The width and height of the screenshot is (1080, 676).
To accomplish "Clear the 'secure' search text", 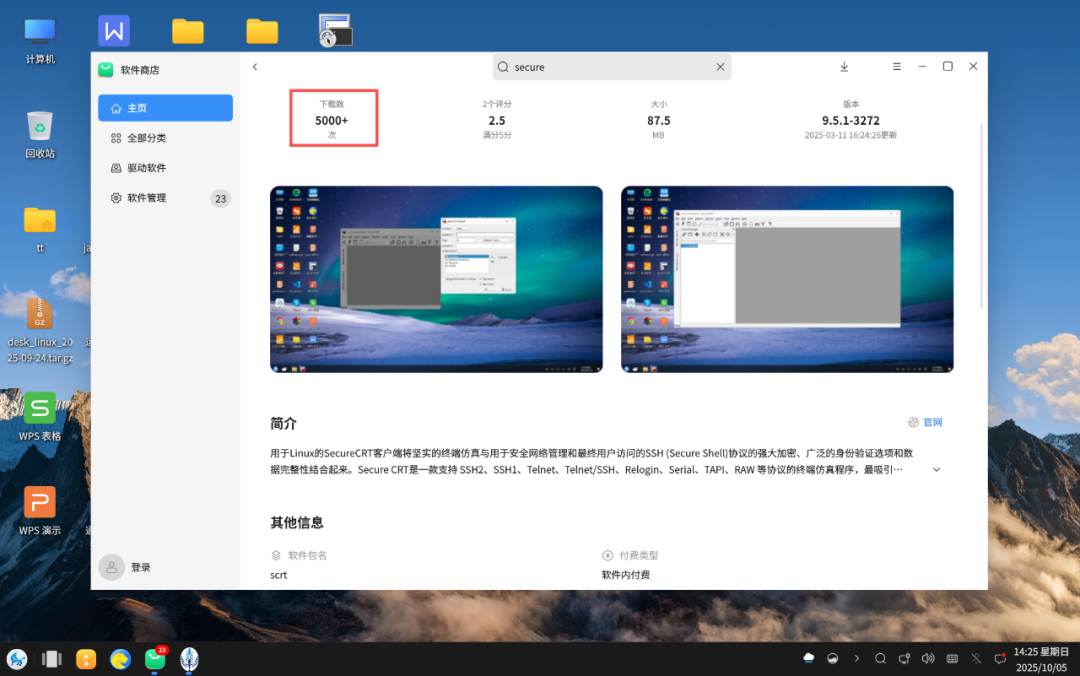I will (x=720, y=67).
